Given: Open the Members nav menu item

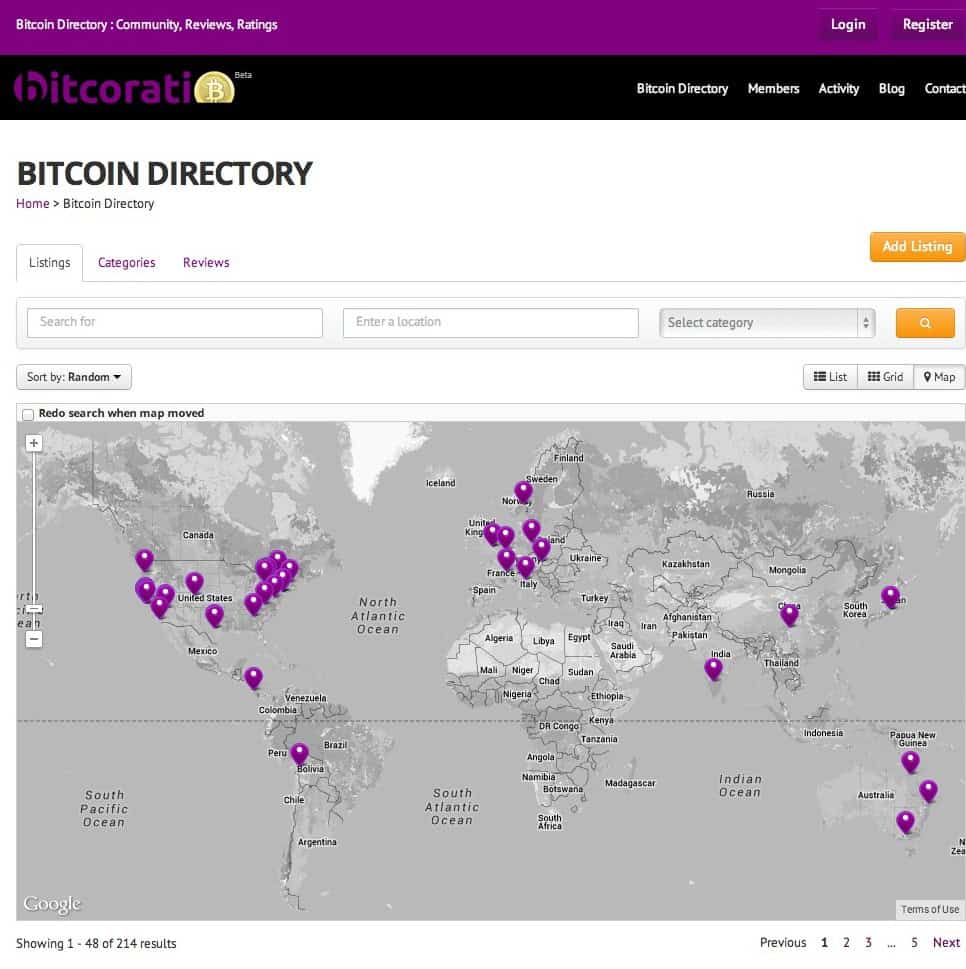Looking at the screenshot, I should click(x=773, y=88).
